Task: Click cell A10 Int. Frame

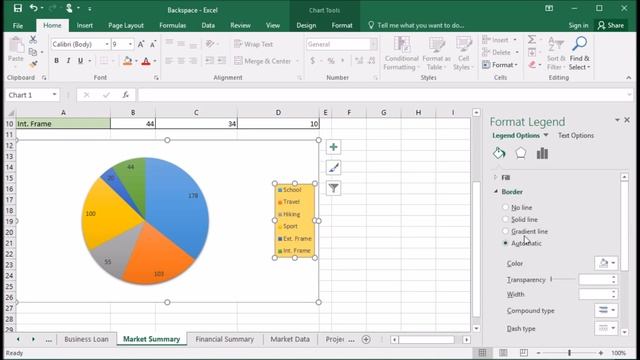Action: 63,124
